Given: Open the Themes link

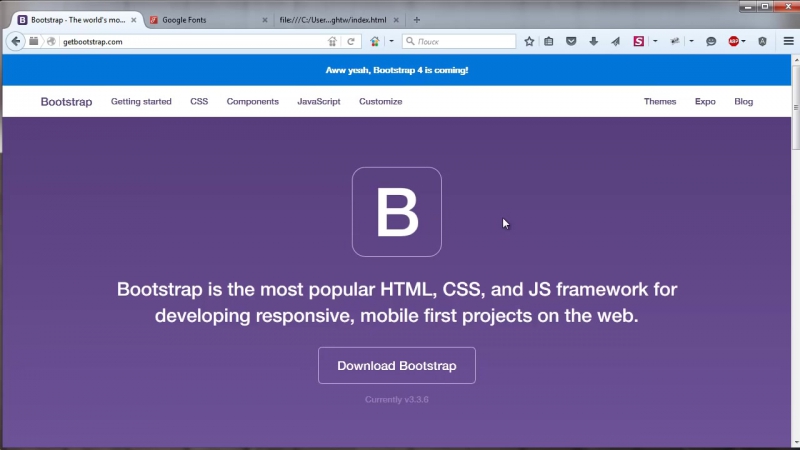Looking at the screenshot, I should pyautogui.click(x=660, y=102).
